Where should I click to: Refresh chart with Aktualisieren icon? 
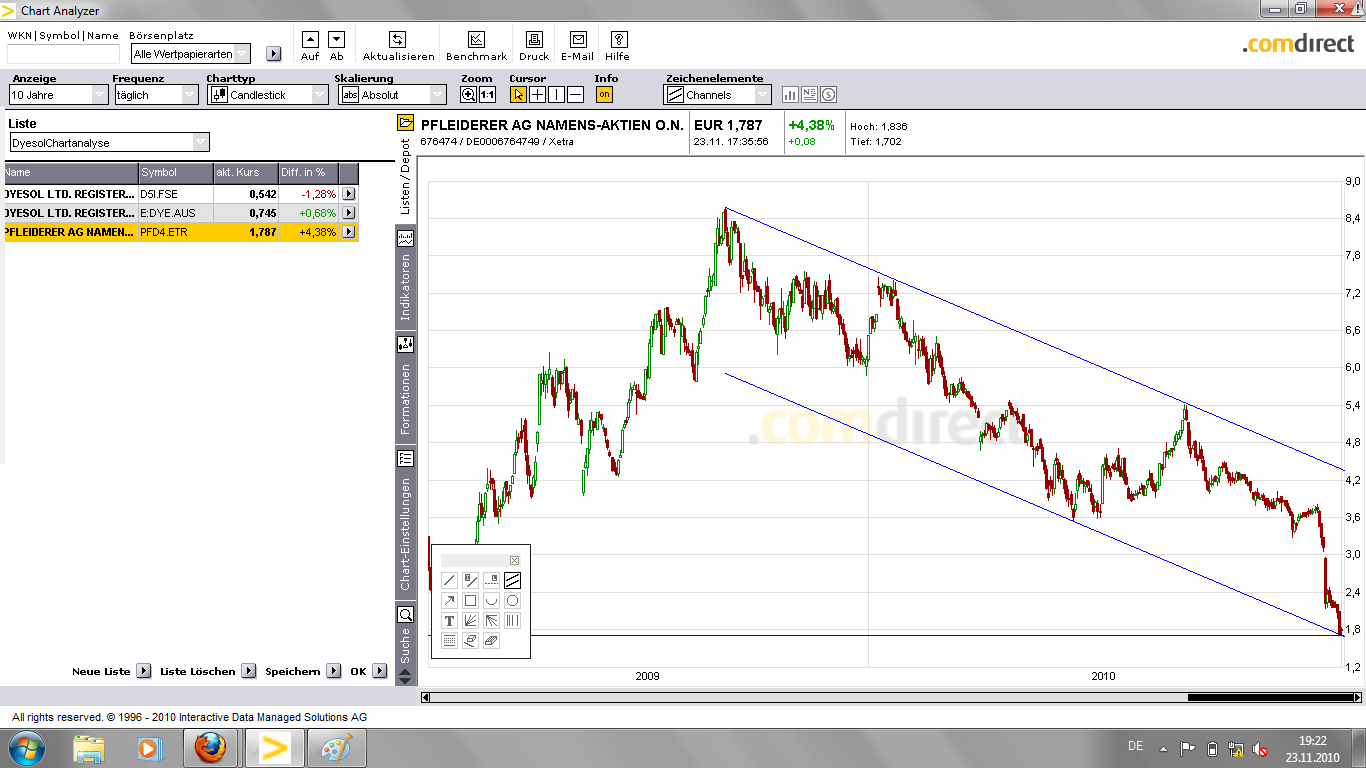tap(398, 40)
